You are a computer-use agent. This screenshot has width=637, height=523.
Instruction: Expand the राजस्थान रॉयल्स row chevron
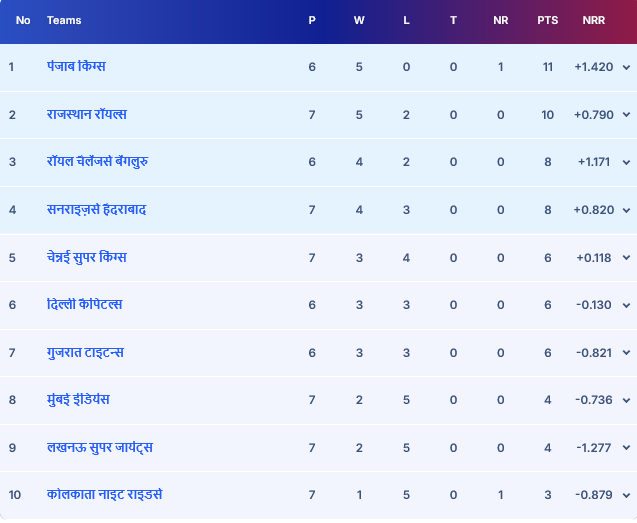tap(626, 115)
